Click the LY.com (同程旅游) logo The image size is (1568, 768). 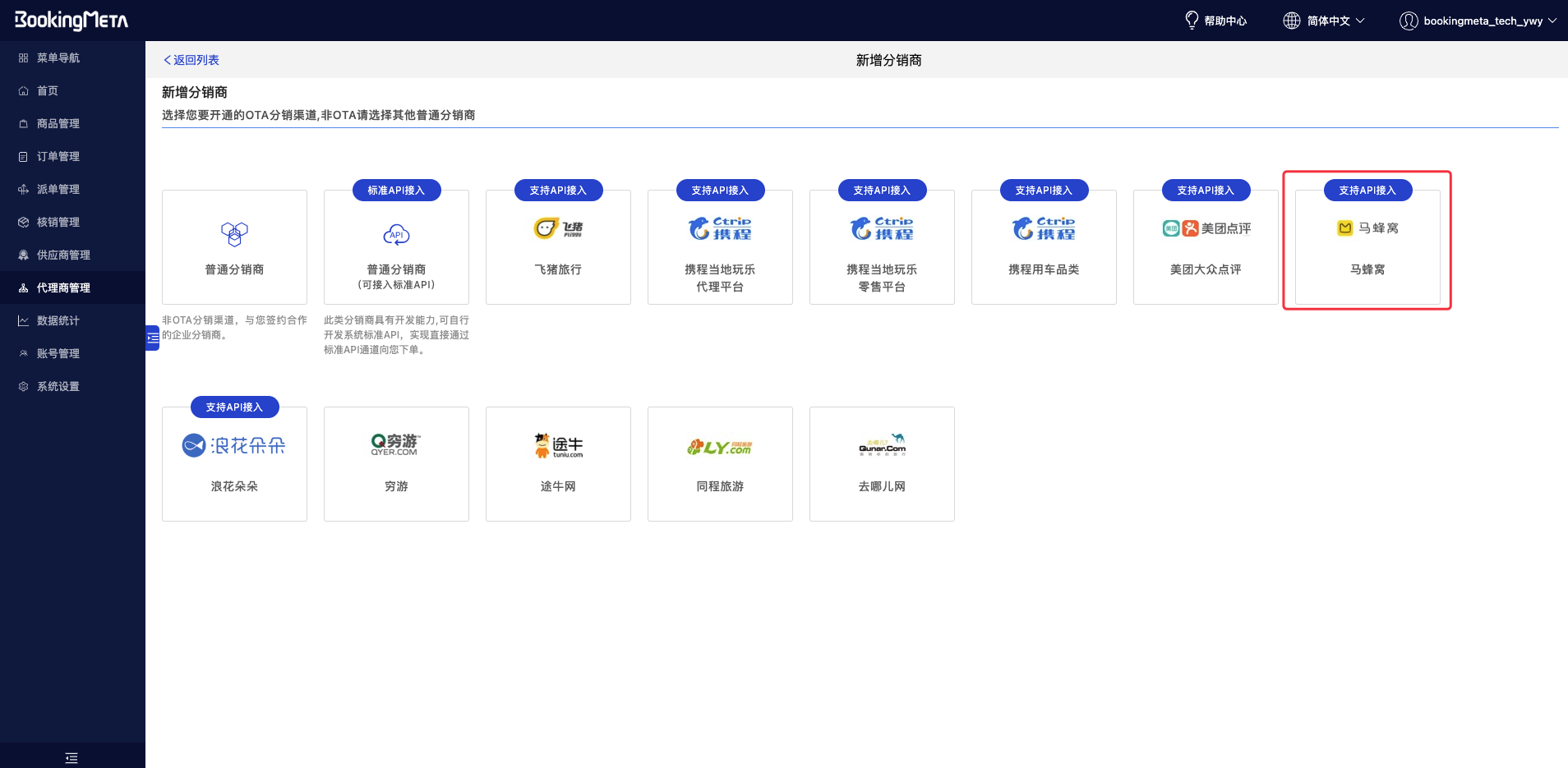pyautogui.click(x=720, y=447)
